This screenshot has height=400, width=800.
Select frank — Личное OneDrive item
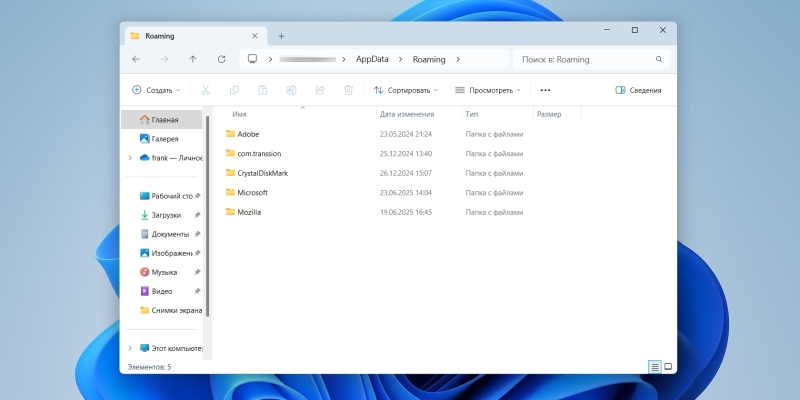(x=170, y=158)
